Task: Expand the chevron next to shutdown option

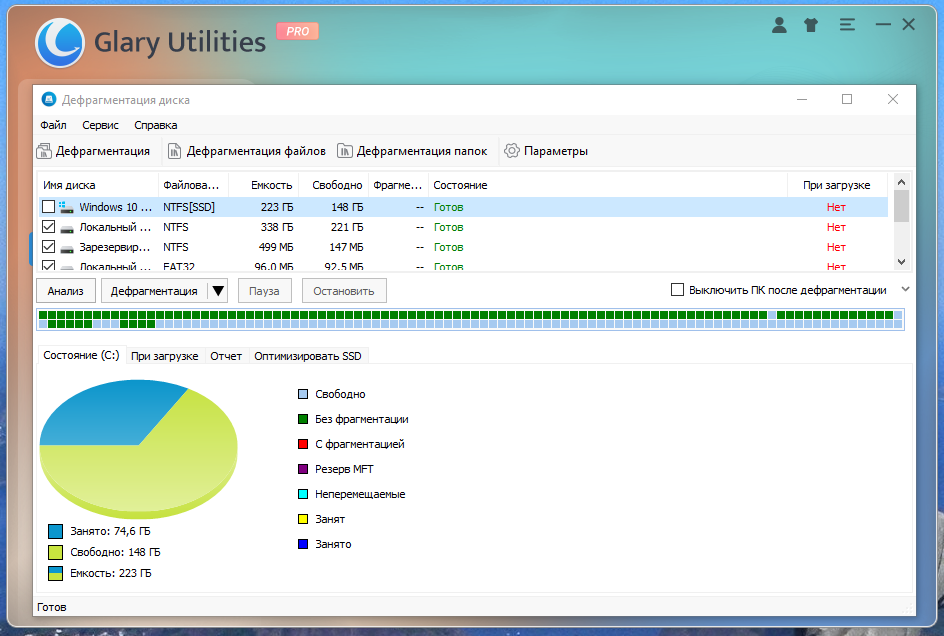Action: coord(905,289)
